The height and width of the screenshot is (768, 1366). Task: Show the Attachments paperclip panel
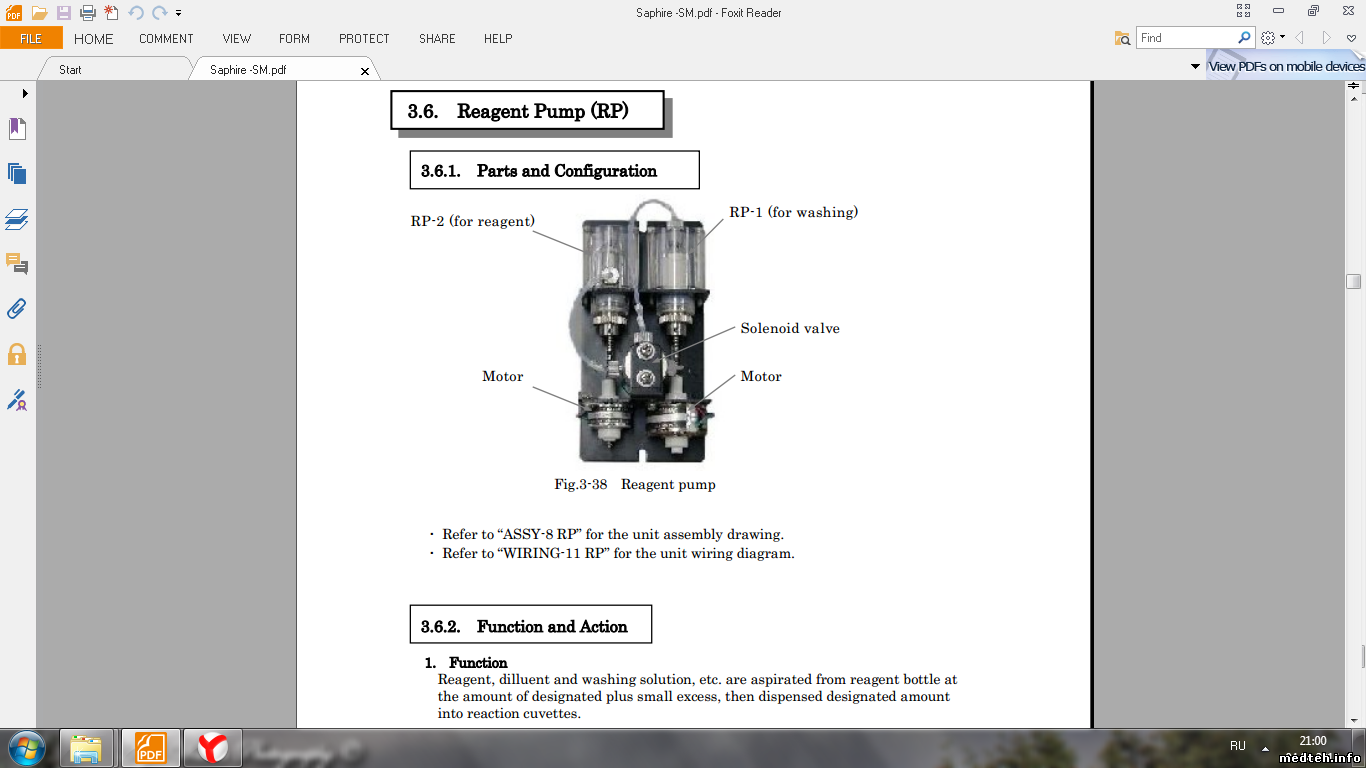17,309
